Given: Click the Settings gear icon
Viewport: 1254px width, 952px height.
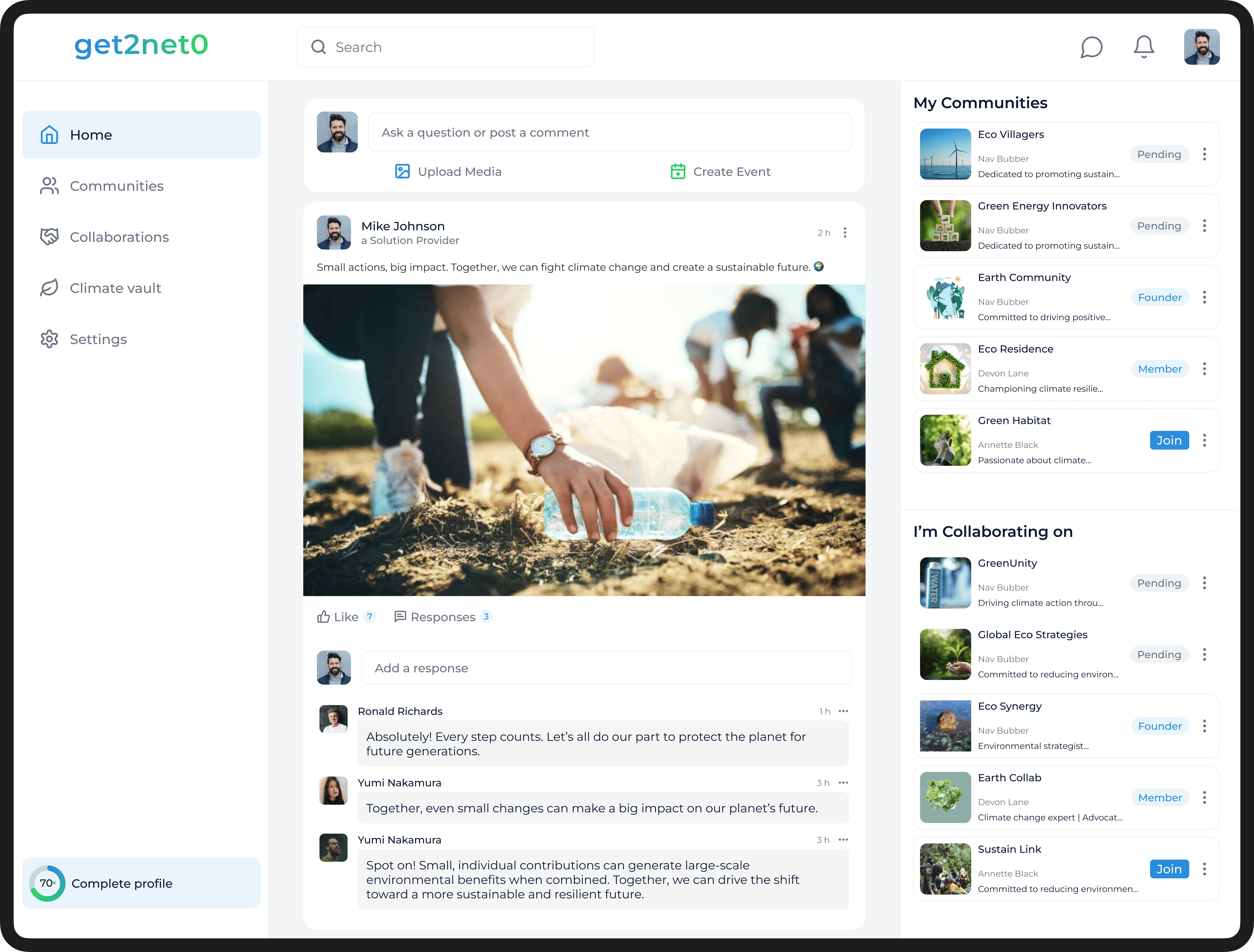Looking at the screenshot, I should (49, 339).
